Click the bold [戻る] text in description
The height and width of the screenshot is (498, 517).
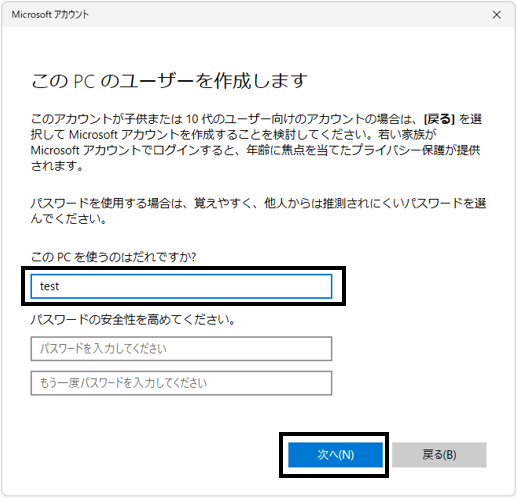[439, 119]
